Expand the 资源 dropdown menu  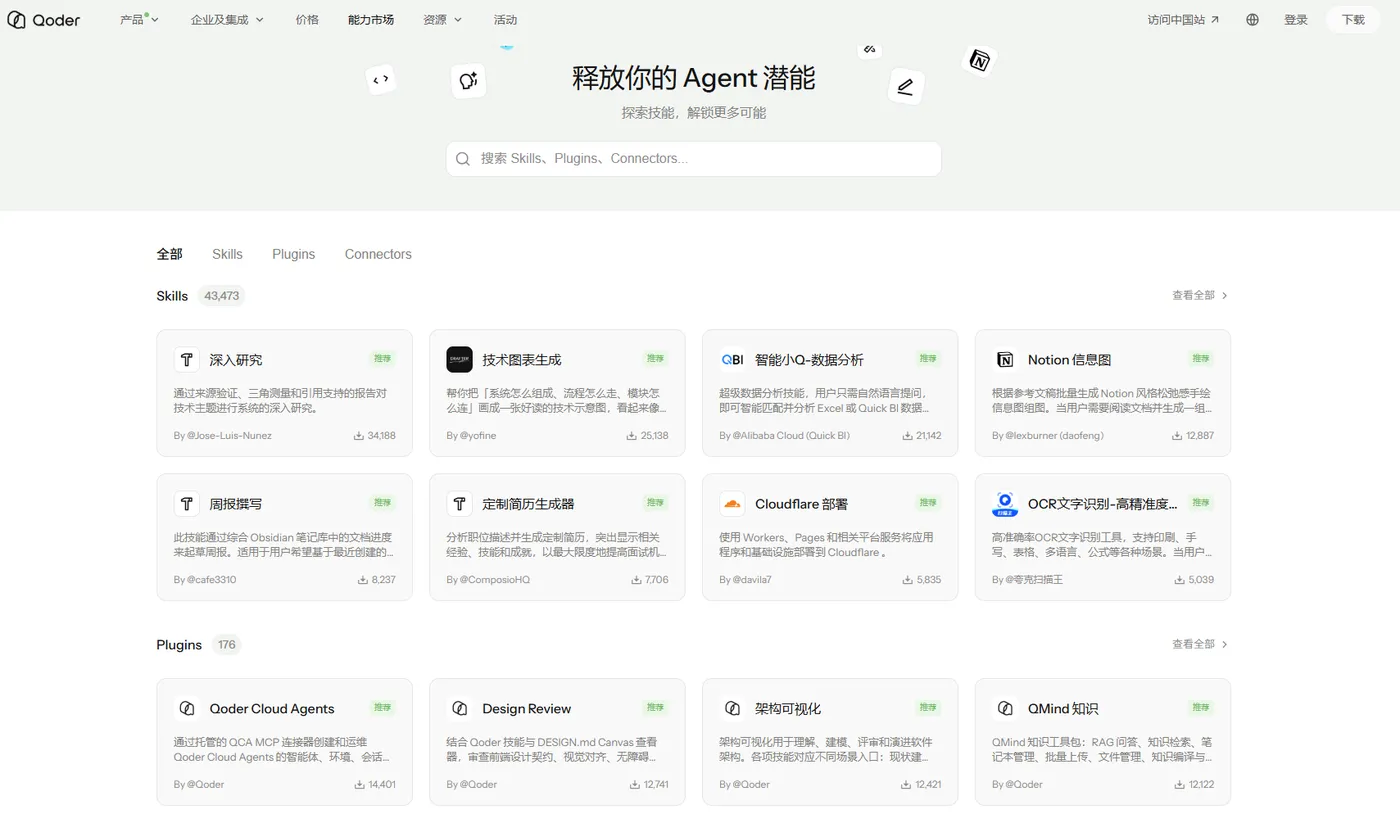coord(442,20)
